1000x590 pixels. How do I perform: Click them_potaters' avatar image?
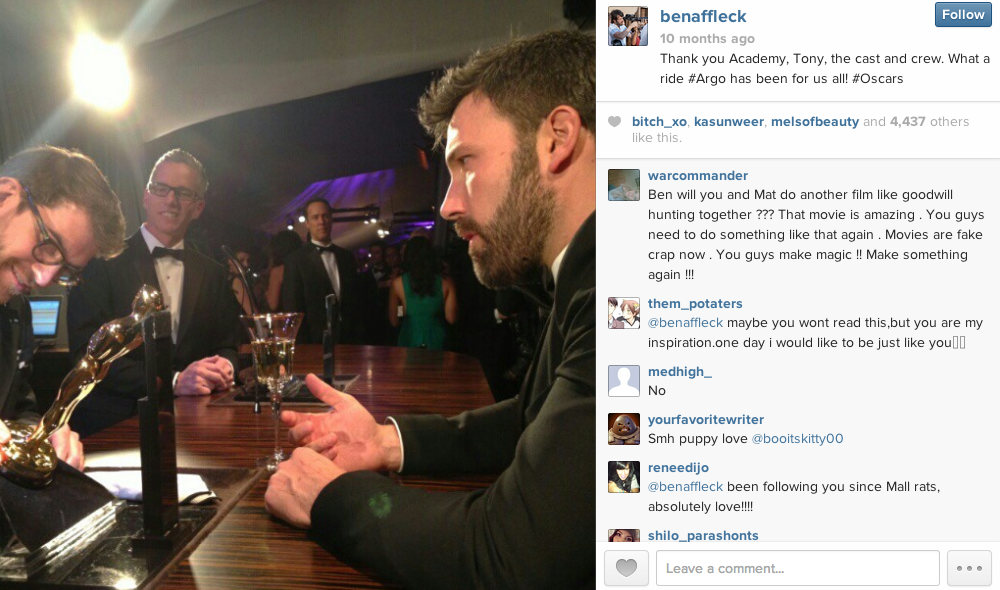point(624,313)
